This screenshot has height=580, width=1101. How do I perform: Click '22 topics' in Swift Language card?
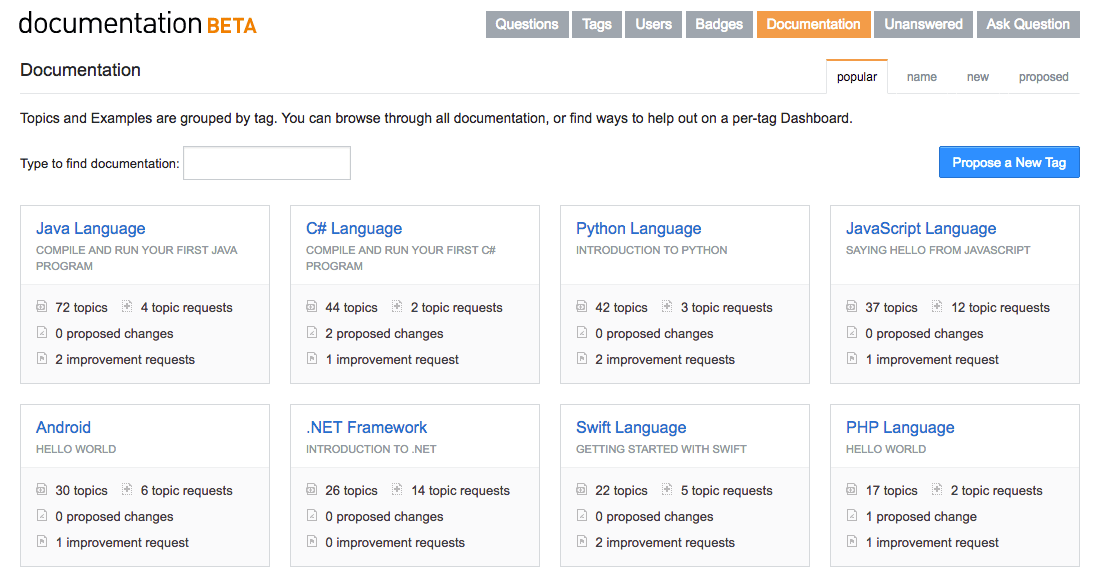pos(621,491)
